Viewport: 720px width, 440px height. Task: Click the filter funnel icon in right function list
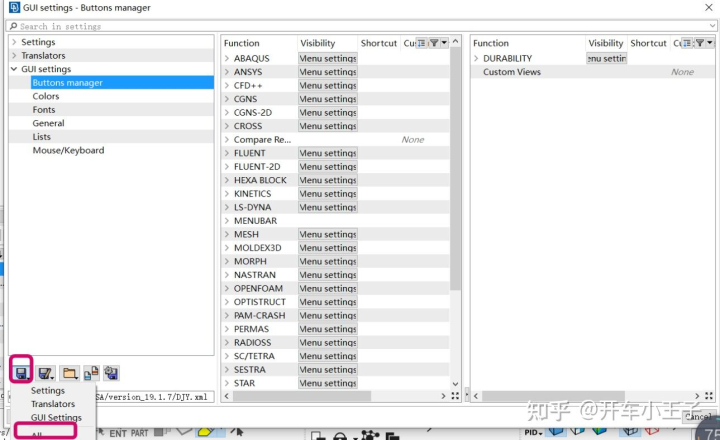click(x=700, y=43)
